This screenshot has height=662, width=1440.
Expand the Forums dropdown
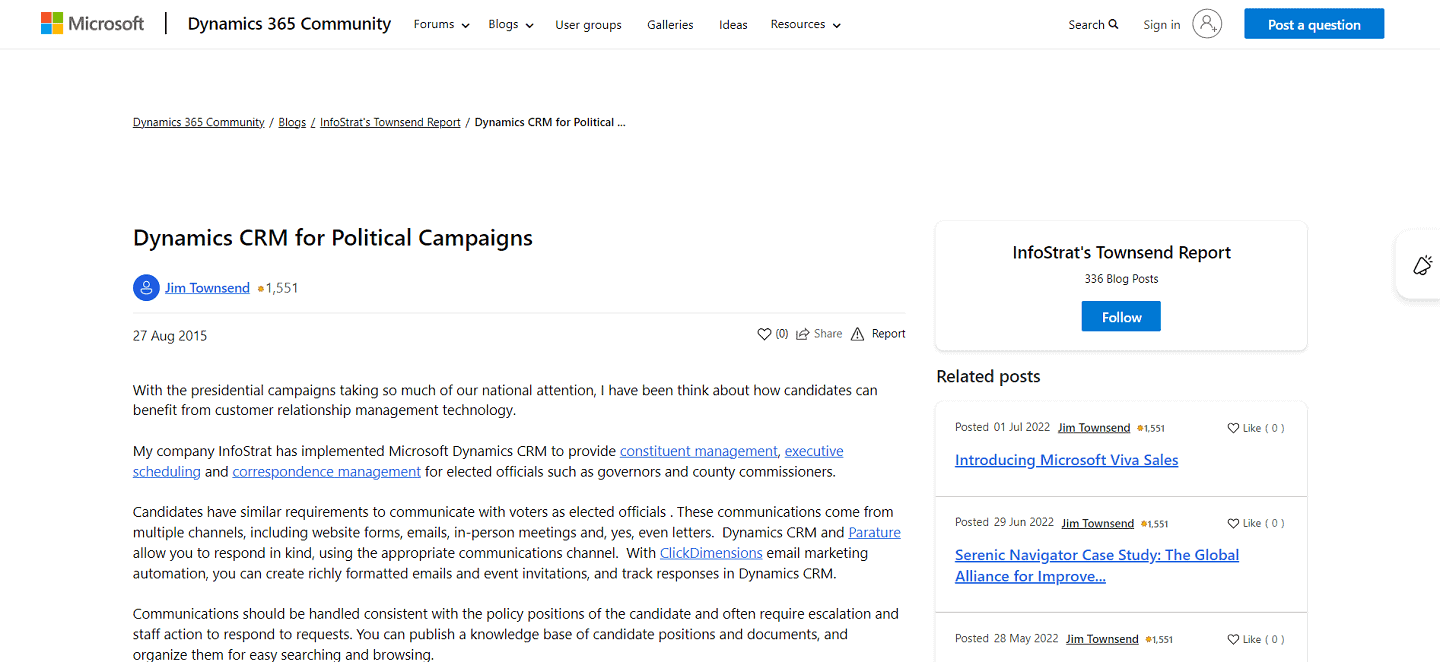pos(441,24)
